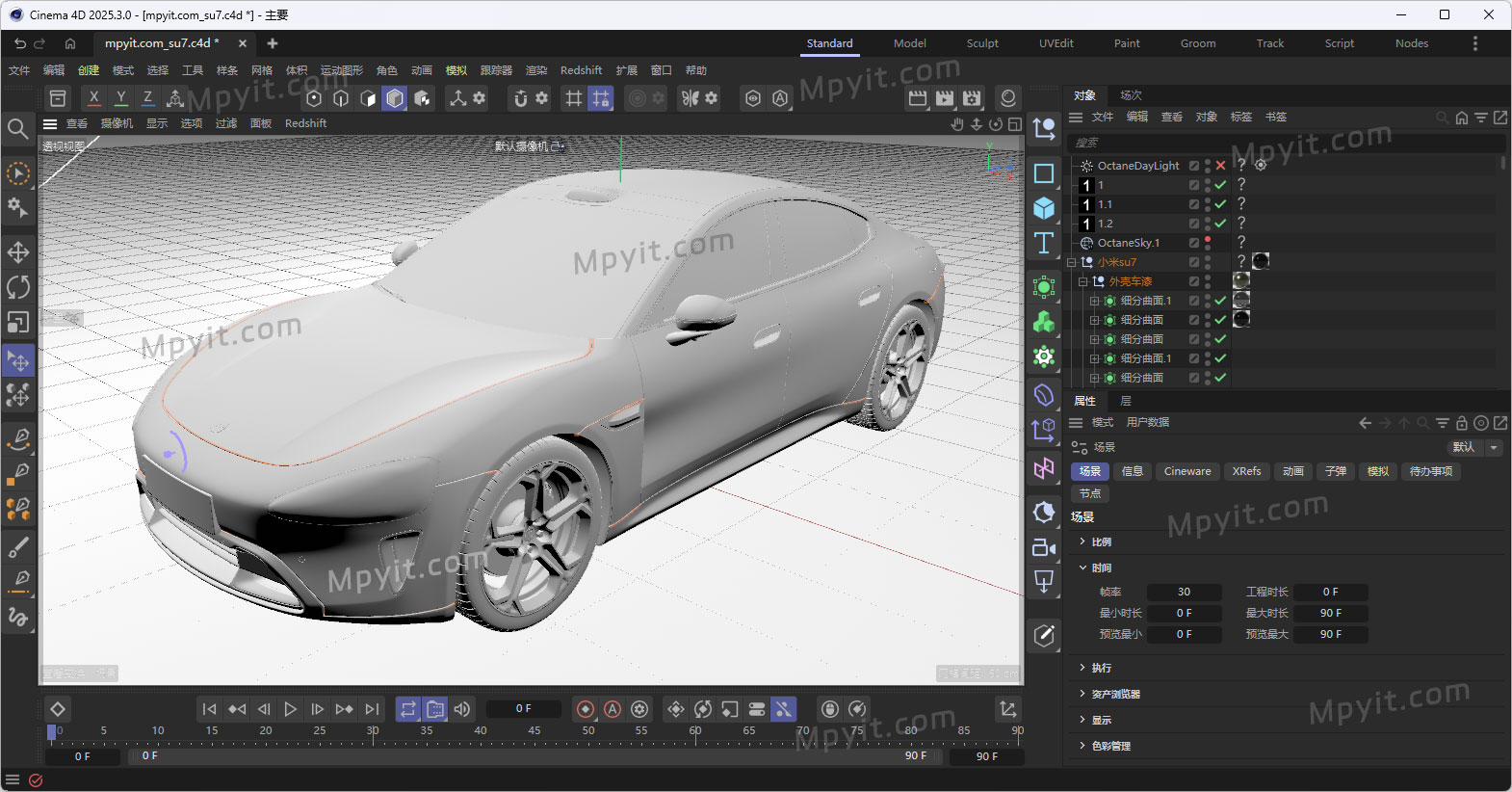Click the 帧率 value field showing 30
Image resolution: width=1512 pixels, height=792 pixels.
pyautogui.click(x=1185, y=592)
